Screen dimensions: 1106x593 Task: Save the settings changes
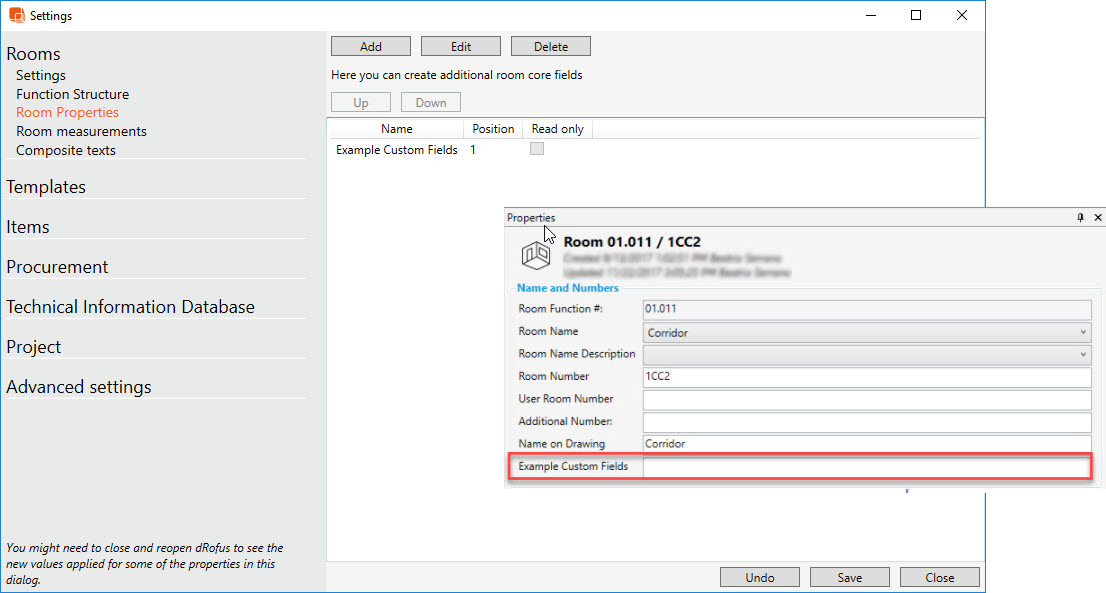click(850, 577)
